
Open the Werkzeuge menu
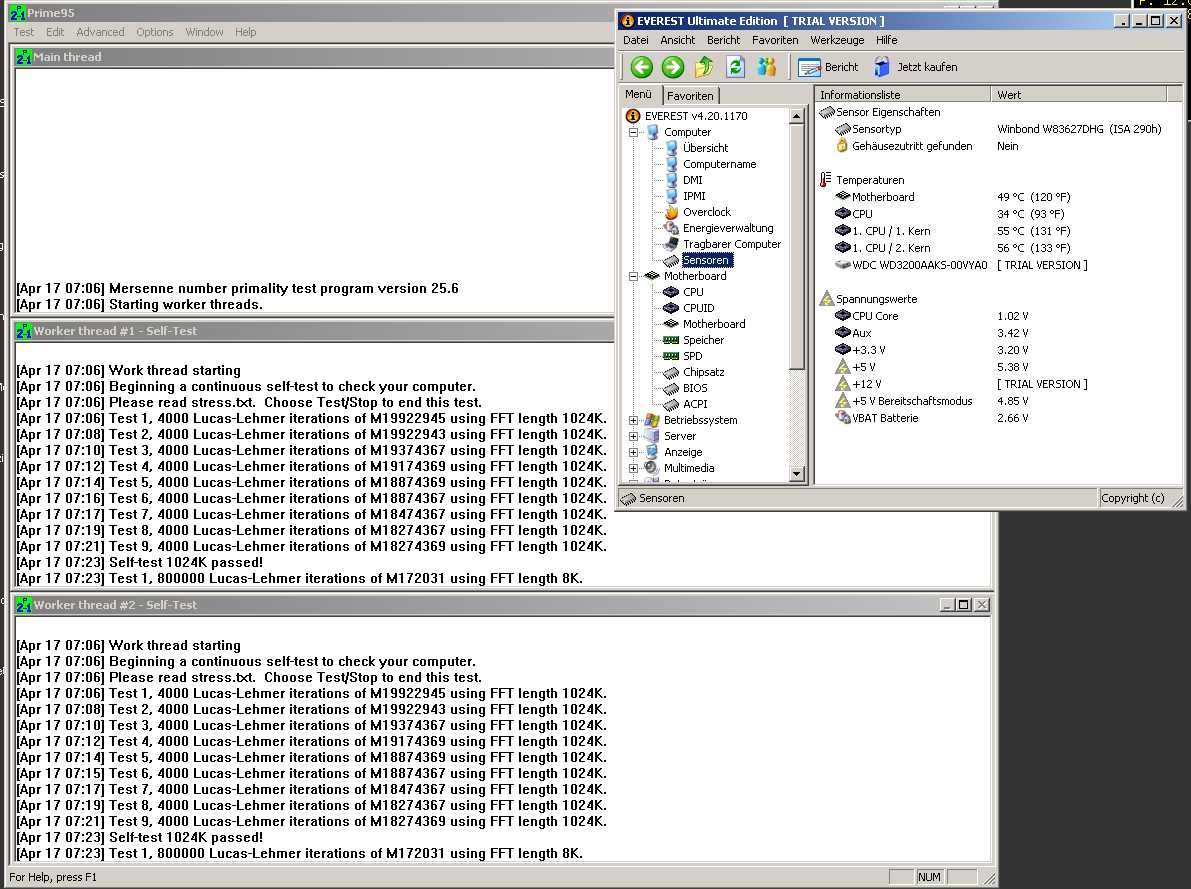pos(837,40)
